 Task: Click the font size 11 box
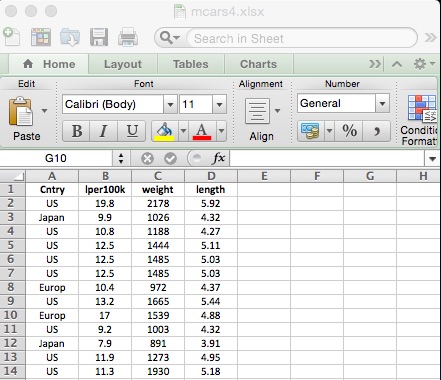pos(196,104)
